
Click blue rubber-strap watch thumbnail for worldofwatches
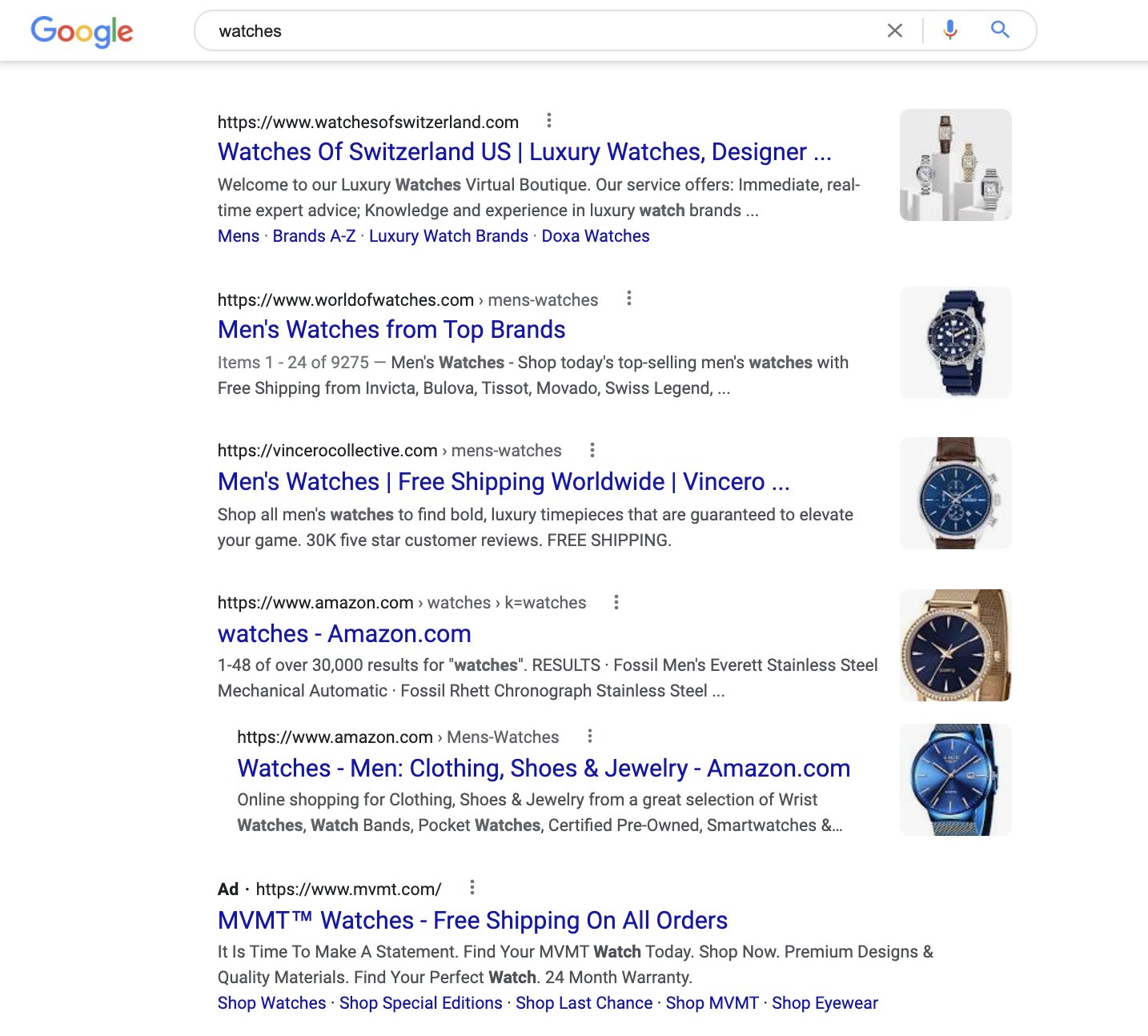click(956, 343)
